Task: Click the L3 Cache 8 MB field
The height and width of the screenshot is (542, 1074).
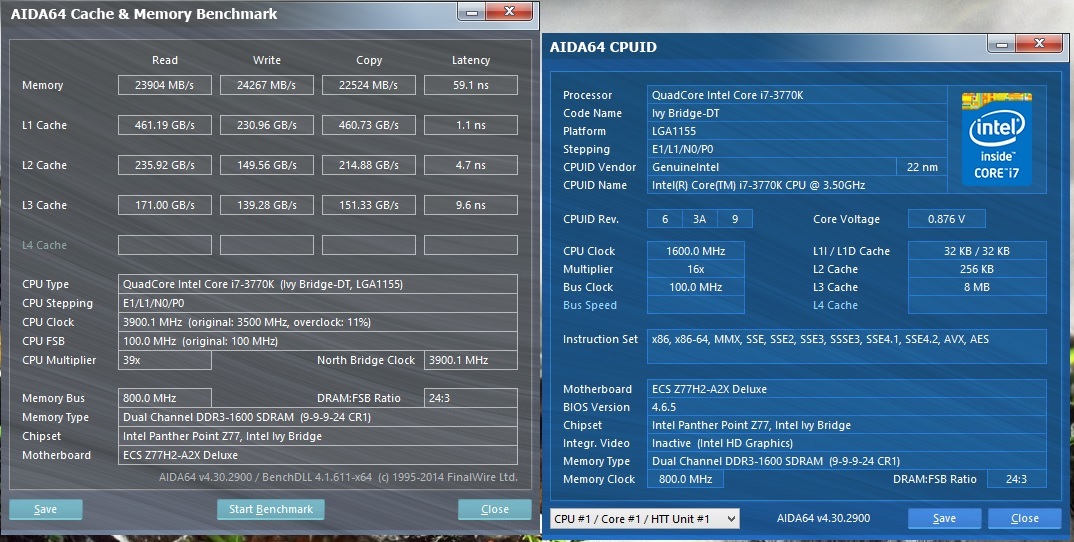Action: 977,287
